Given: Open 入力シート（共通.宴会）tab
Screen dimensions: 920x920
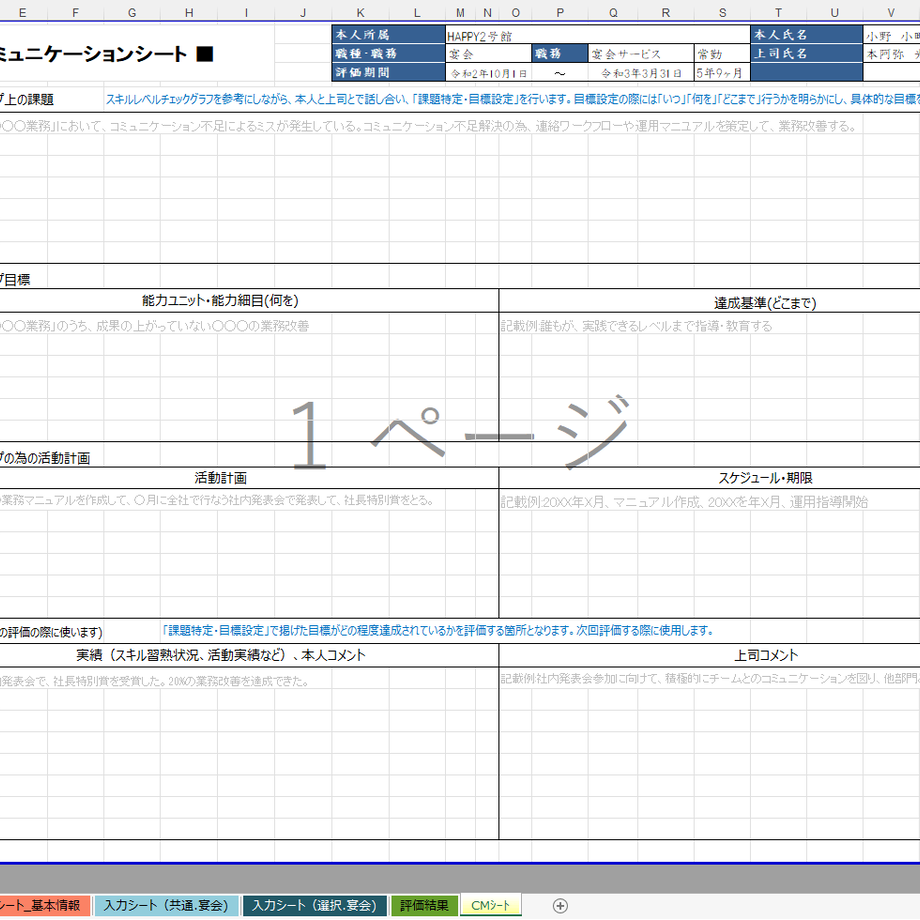Looking at the screenshot, I should [x=166, y=905].
